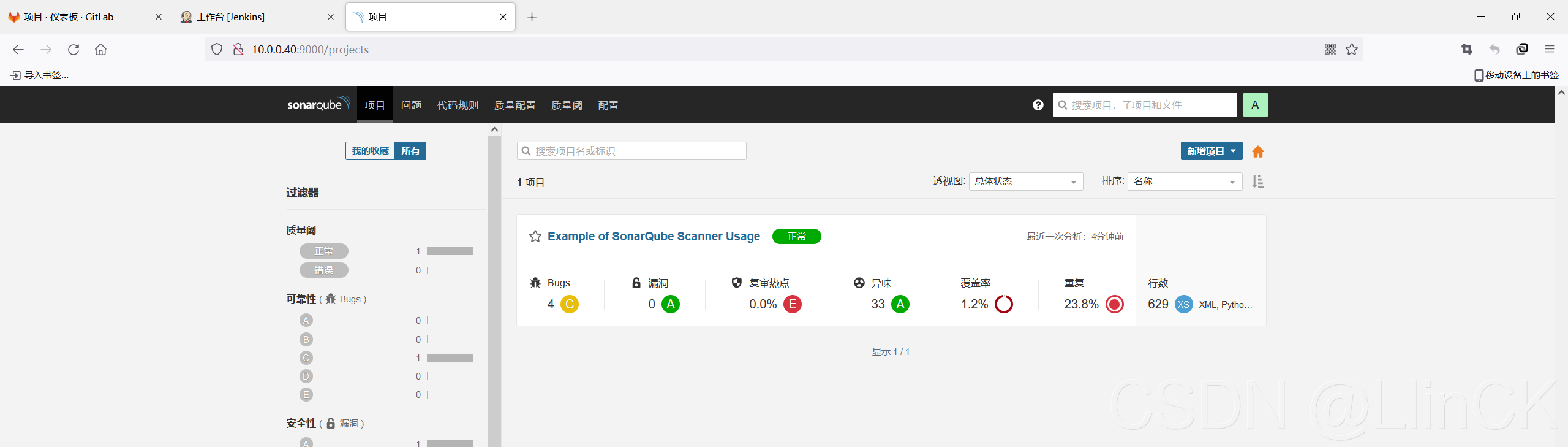Click the undo arrow toolbar icon

point(1494,49)
